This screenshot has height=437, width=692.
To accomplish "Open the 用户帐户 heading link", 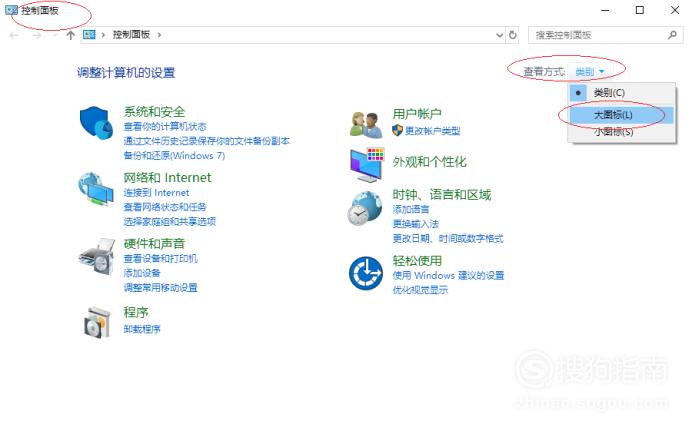I will point(417,114).
